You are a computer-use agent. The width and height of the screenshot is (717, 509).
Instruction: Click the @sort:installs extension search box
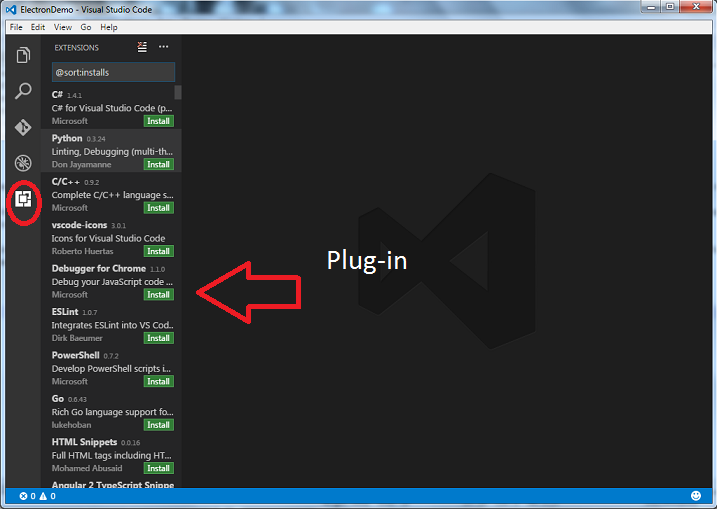(x=113, y=72)
